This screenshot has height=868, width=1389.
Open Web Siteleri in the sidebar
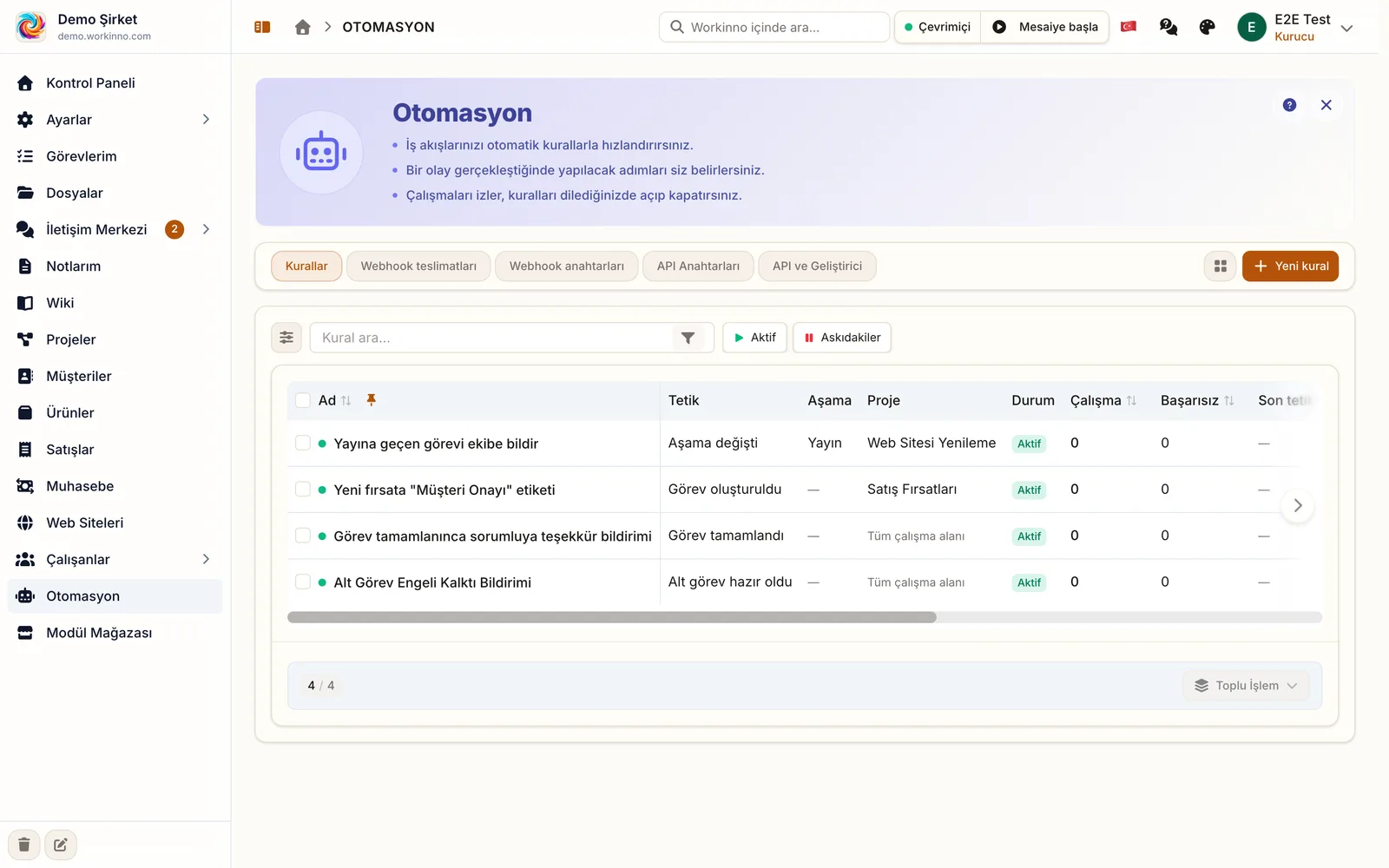[x=115, y=523]
